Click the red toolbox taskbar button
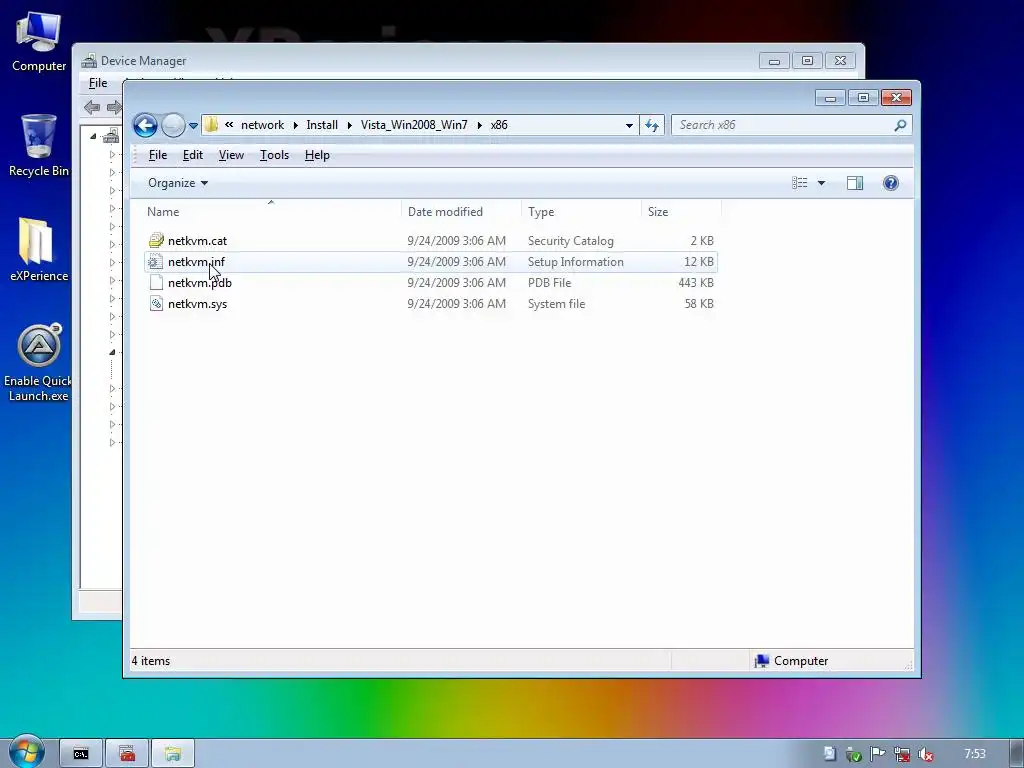Image resolution: width=1024 pixels, height=768 pixels. [x=127, y=754]
